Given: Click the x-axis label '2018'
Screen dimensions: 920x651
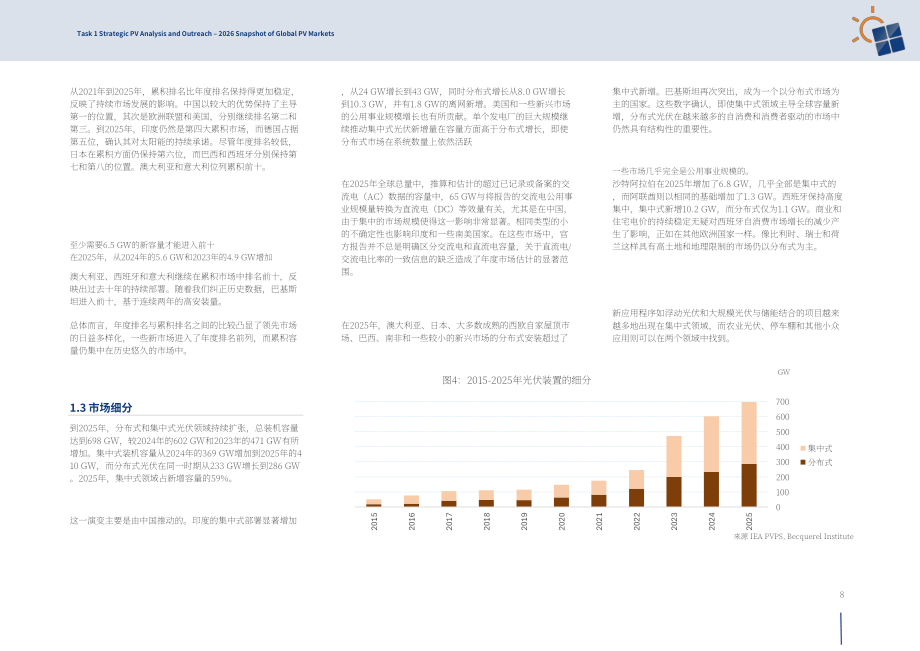Looking at the screenshot, I should click(487, 521).
